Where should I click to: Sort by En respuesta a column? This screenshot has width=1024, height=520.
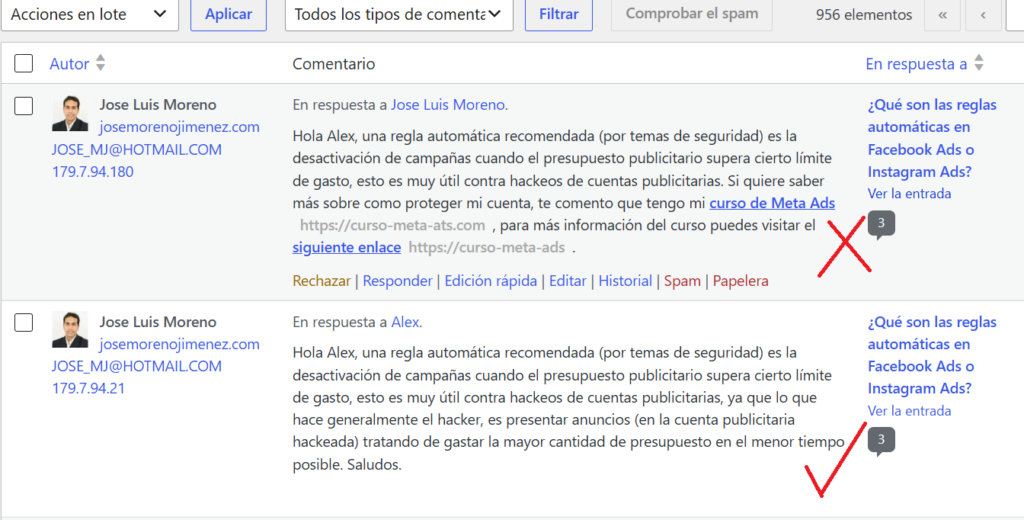916,64
